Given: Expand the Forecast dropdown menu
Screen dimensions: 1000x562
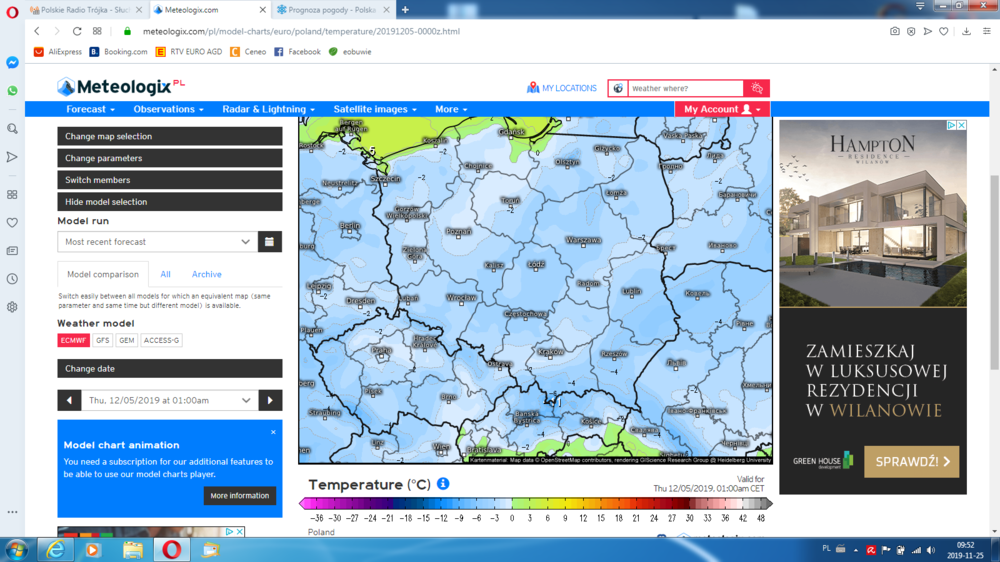Looking at the screenshot, I should pyautogui.click(x=91, y=109).
